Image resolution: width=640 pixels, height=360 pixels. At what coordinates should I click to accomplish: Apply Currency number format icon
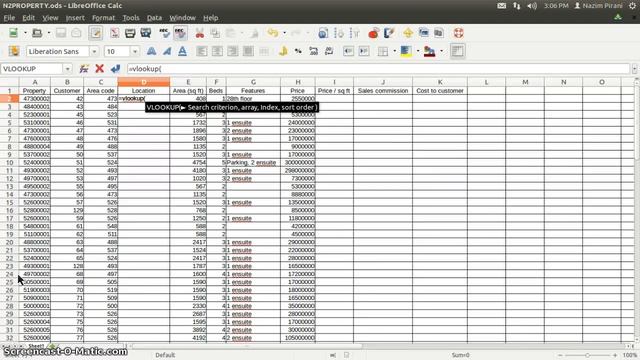point(282,51)
